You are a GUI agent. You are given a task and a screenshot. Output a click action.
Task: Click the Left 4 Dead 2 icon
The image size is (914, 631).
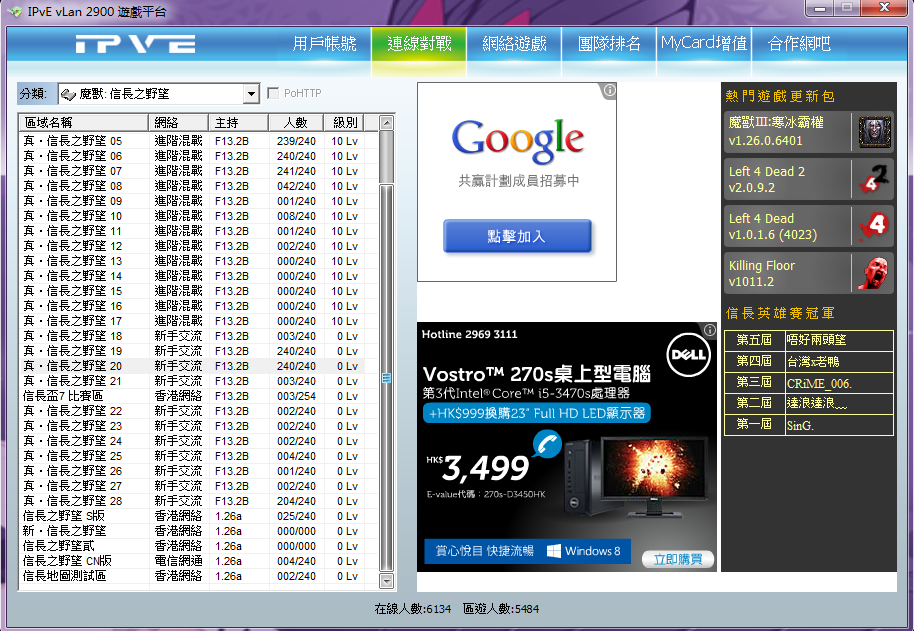pos(873,179)
